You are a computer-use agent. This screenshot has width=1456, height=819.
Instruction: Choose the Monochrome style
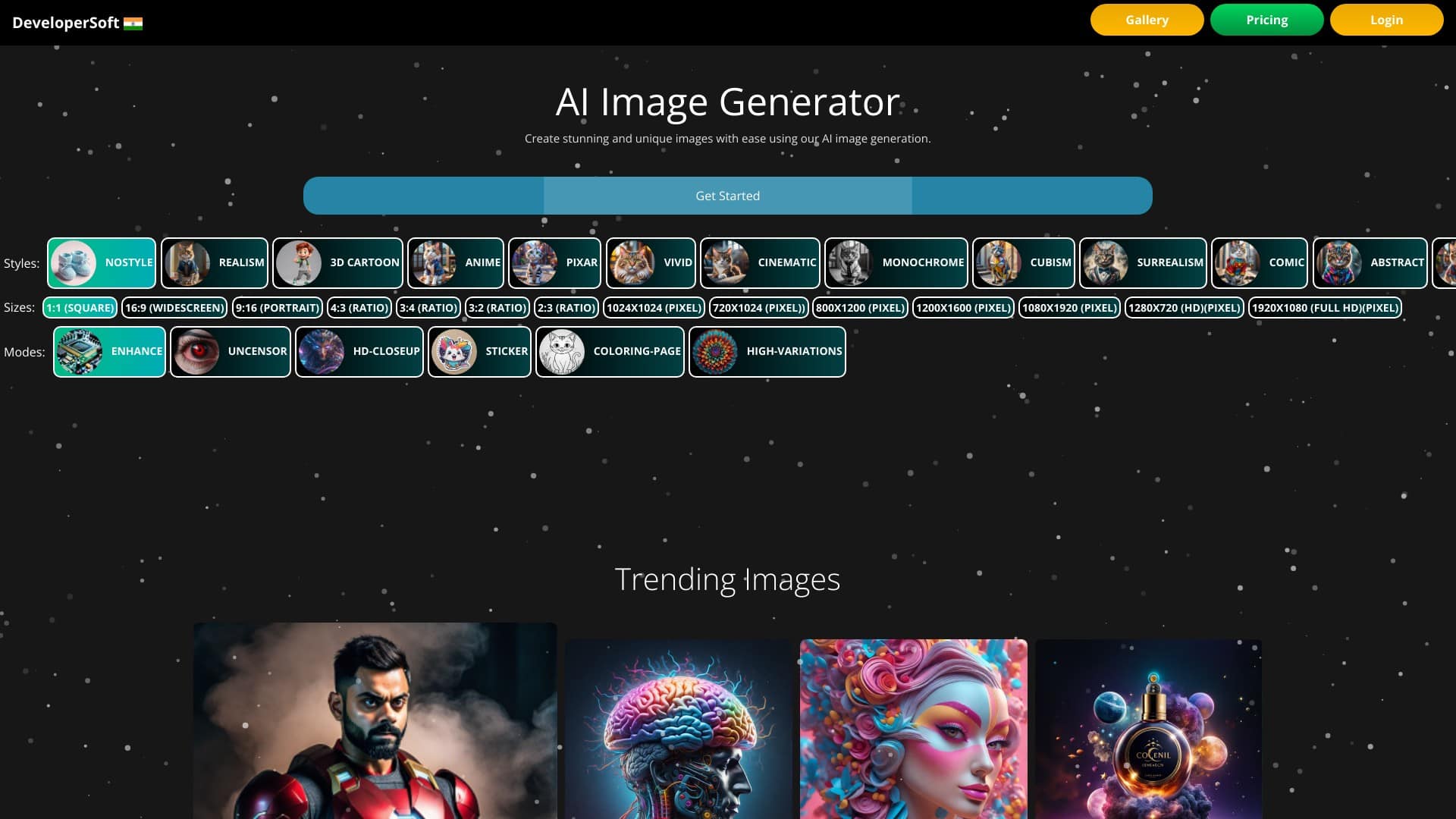point(896,262)
